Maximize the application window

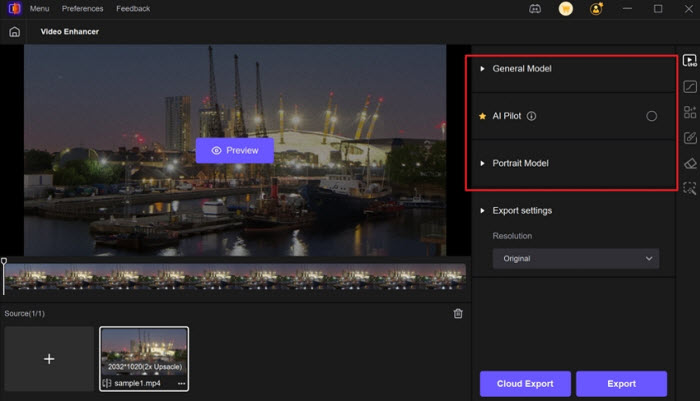658,8
